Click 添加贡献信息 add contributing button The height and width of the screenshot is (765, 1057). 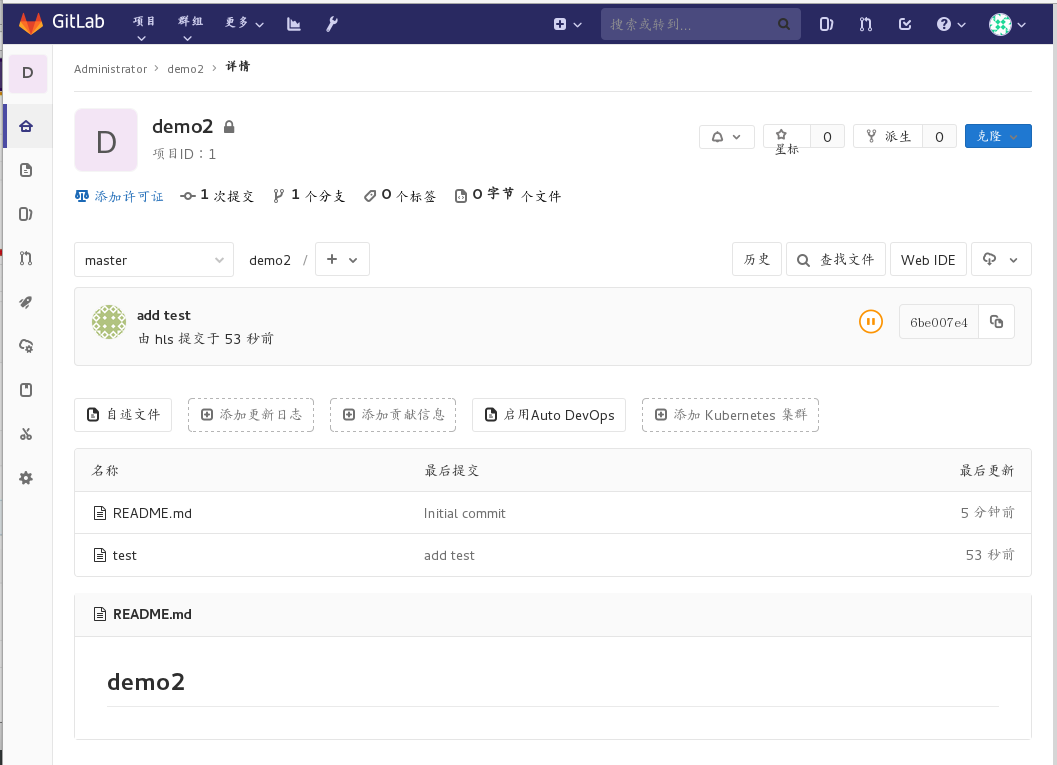click(x=393, y=415)
